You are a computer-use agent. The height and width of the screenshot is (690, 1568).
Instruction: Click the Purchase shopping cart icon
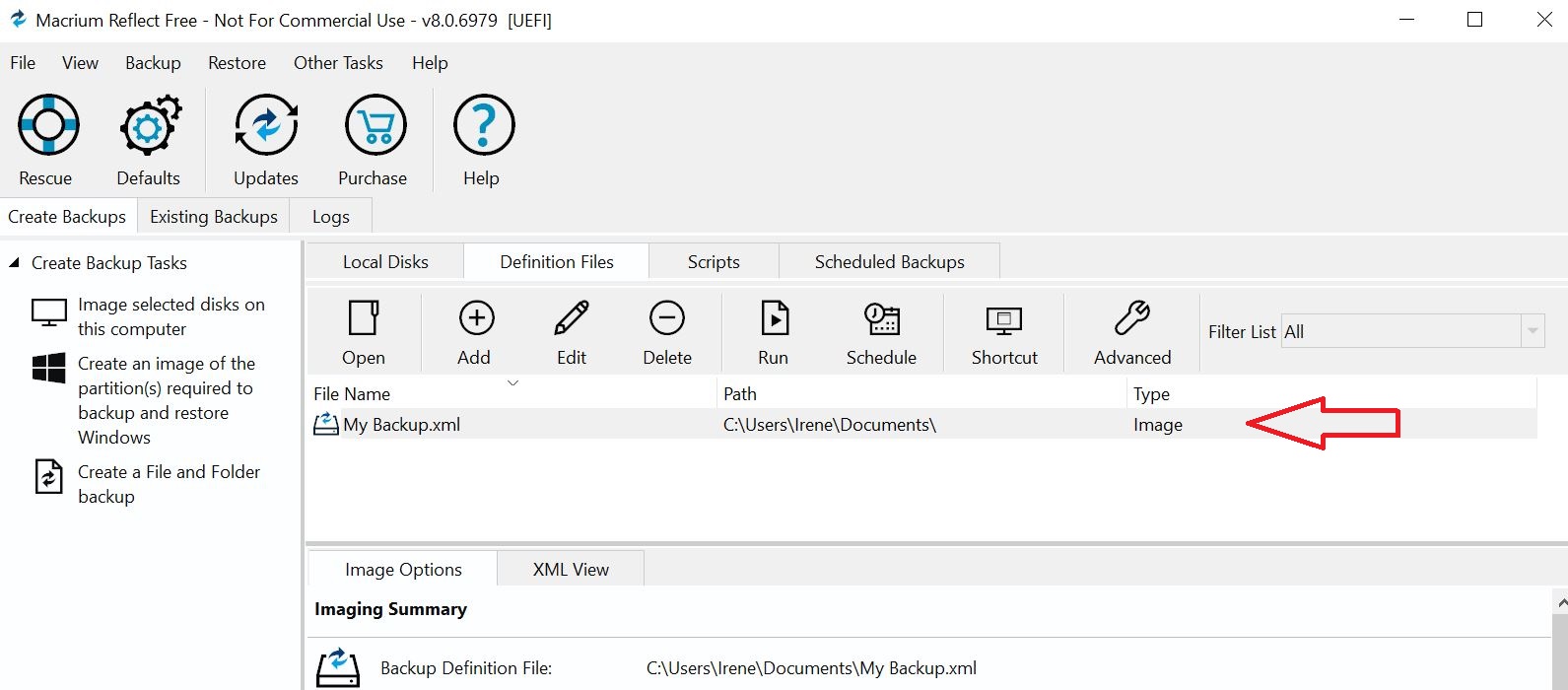coord(374,126)
